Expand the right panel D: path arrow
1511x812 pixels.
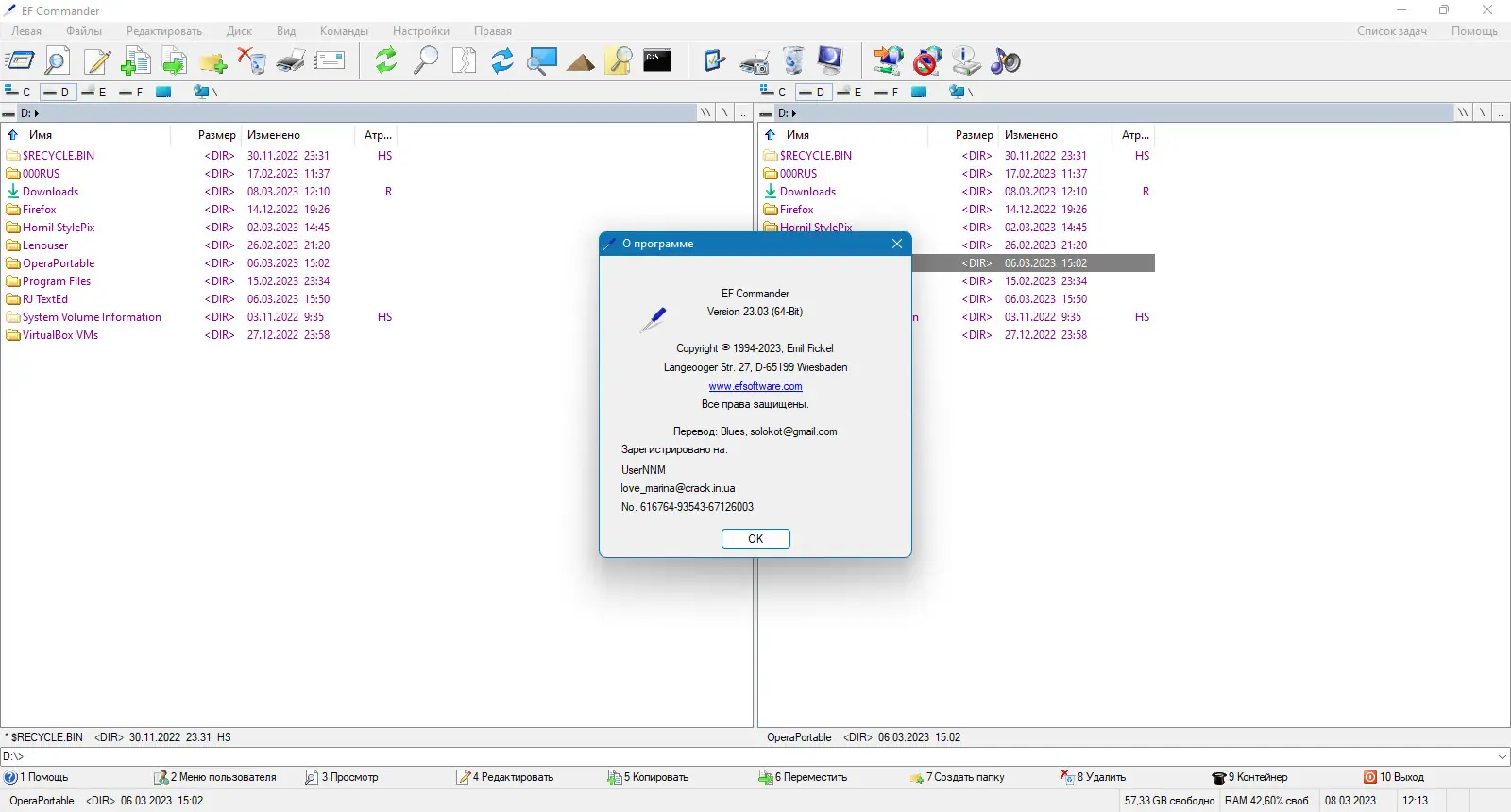[x=794, y=113]
